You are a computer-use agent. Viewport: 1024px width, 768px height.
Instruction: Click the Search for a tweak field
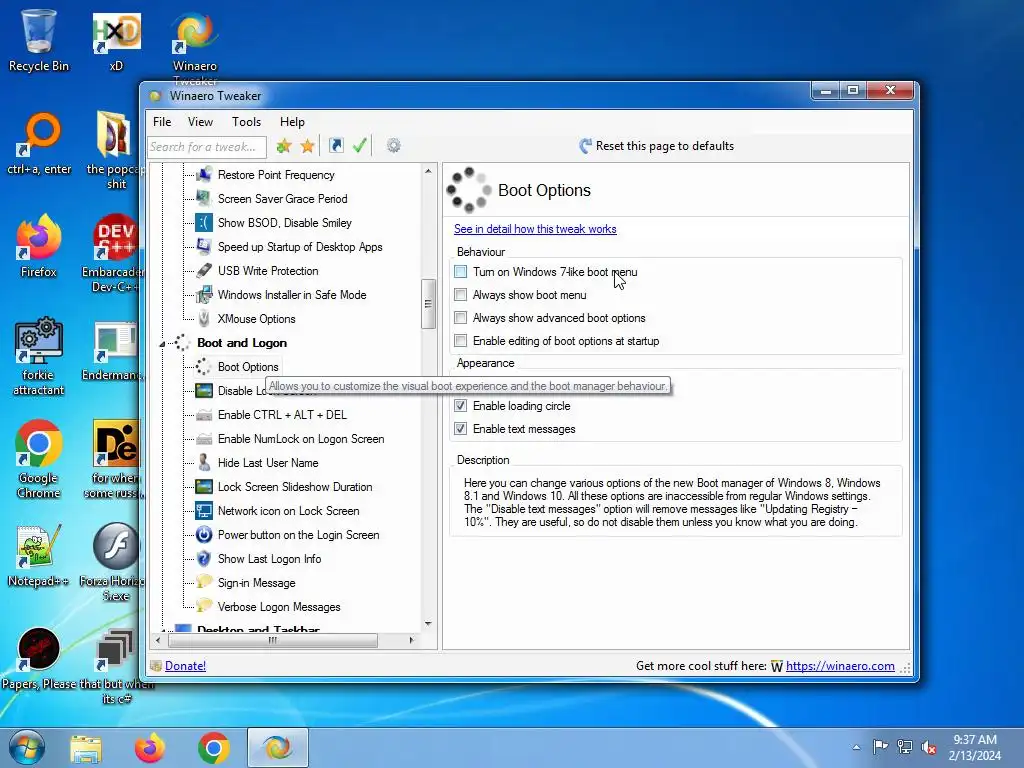pyautogui.click(x=207, y=147)
